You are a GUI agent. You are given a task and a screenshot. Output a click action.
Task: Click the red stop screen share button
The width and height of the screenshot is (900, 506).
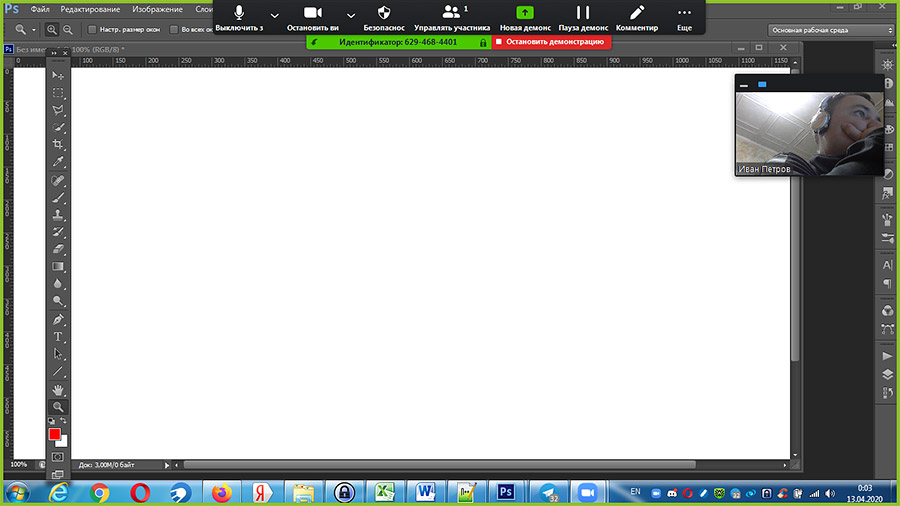coord(550,43)
